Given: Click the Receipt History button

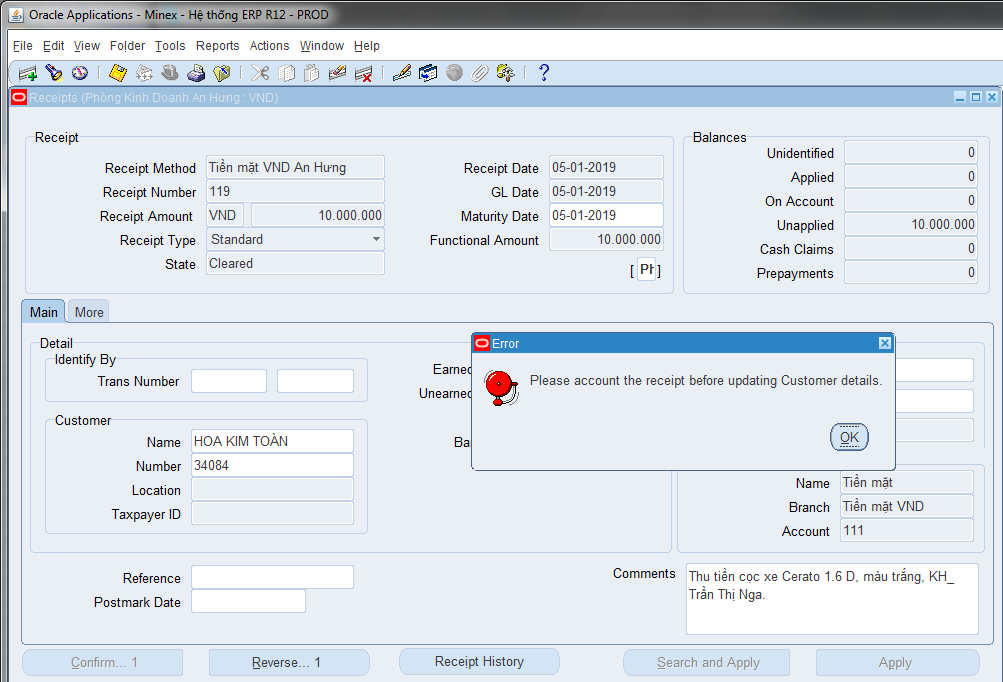Looking at the screenshot, I should [x=479, y=661].
